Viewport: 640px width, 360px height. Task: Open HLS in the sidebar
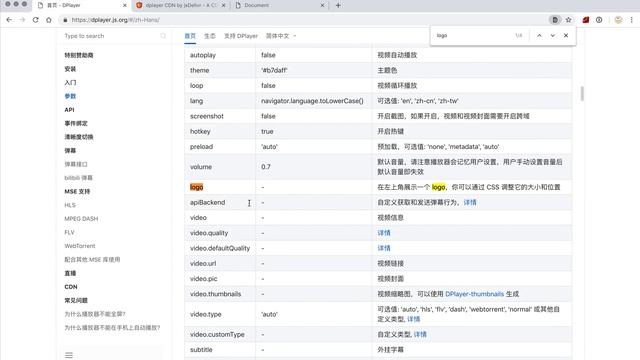tap(70, 205)
